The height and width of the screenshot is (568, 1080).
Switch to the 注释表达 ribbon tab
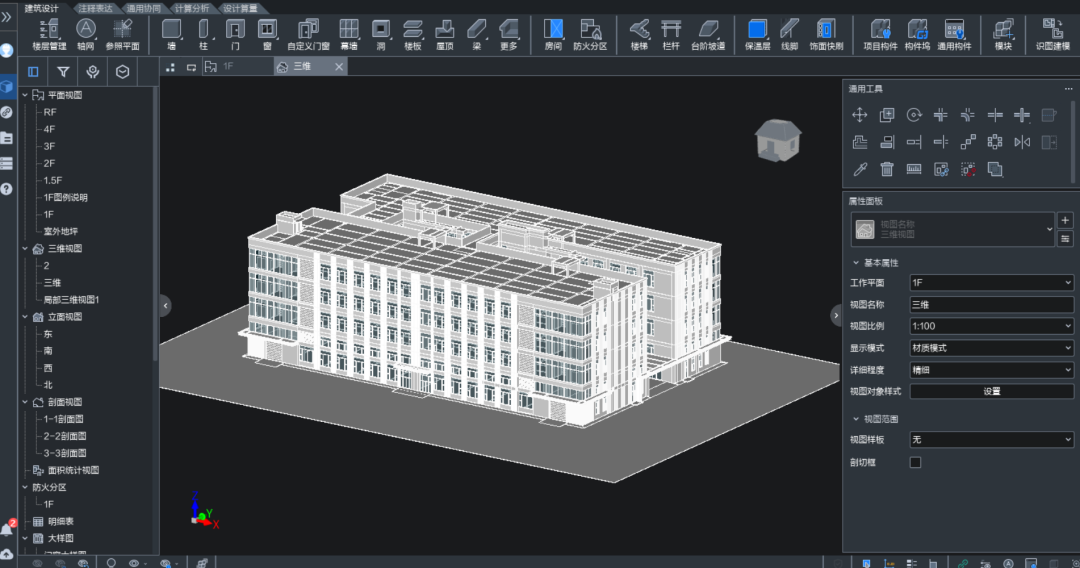95,8
